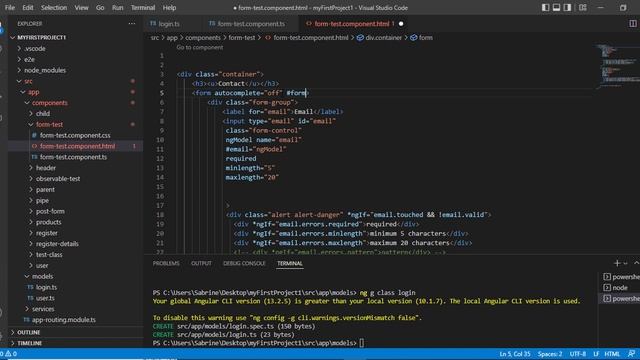Select the node terminal entry
Screen dimensions: 640x360
click(616, 288)
